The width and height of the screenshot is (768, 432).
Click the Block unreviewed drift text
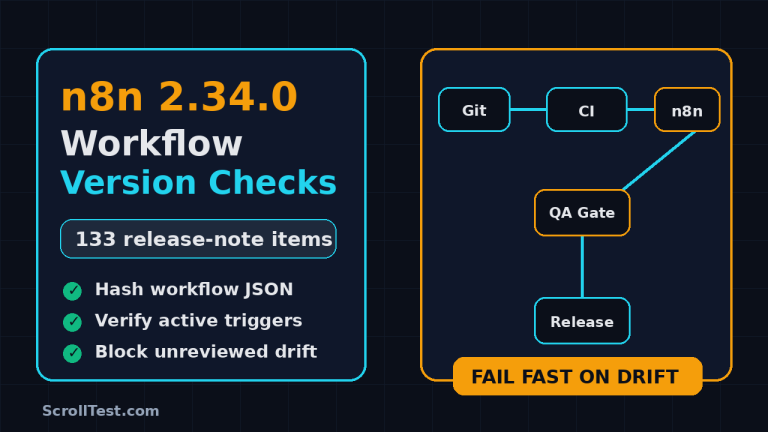[206, 352]
